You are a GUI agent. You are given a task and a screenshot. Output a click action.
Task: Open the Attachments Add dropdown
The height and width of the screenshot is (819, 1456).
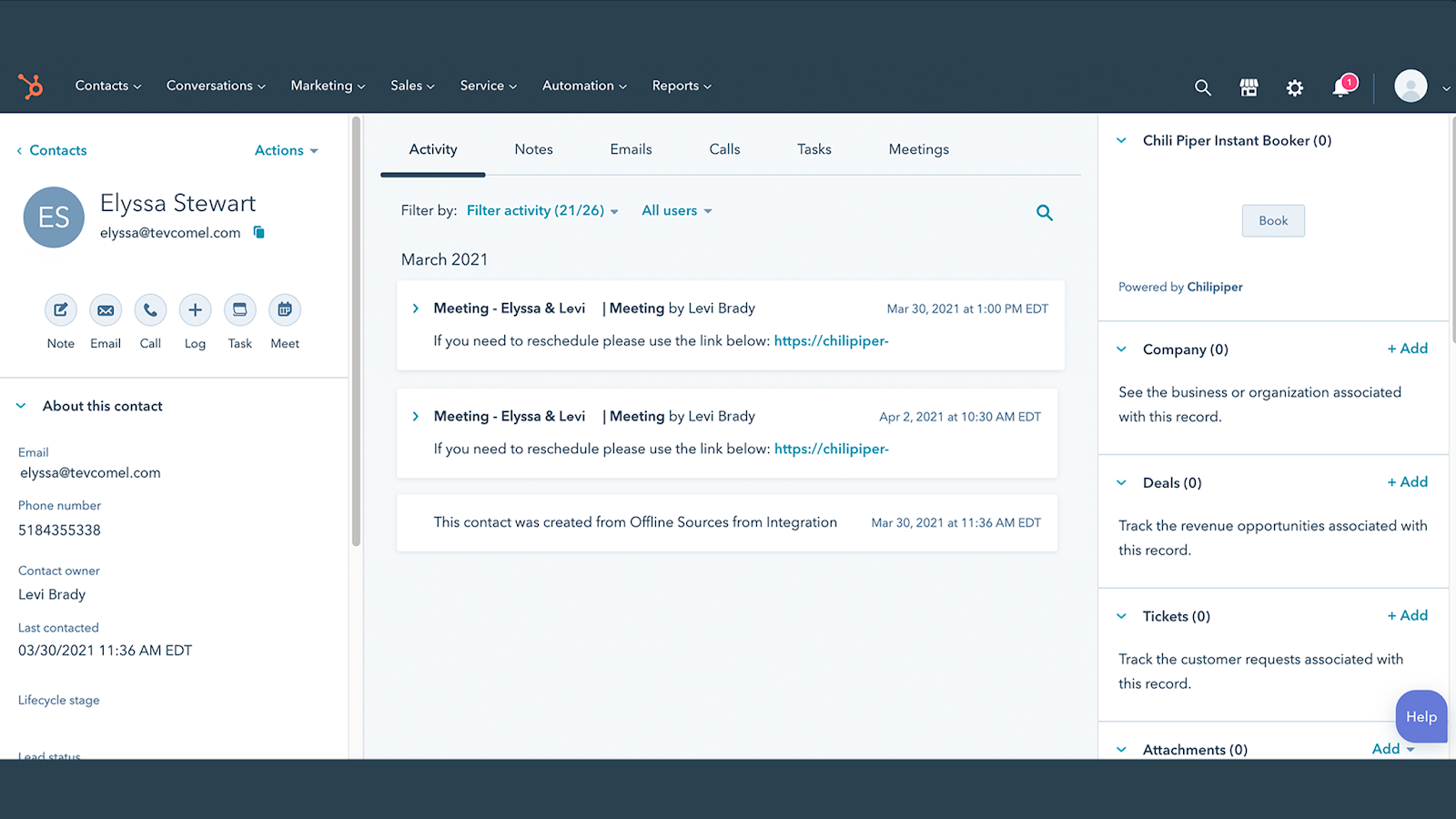tap(1393, 749)
